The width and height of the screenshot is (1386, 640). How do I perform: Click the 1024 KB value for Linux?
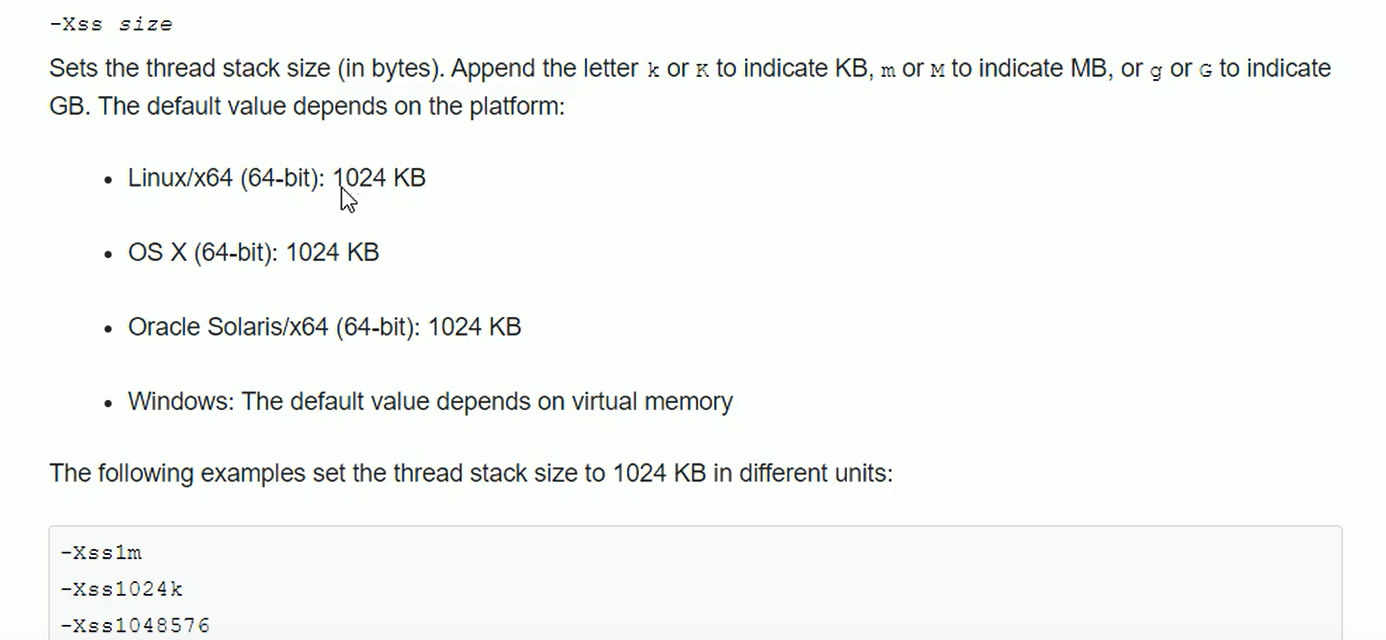[380, 178]
